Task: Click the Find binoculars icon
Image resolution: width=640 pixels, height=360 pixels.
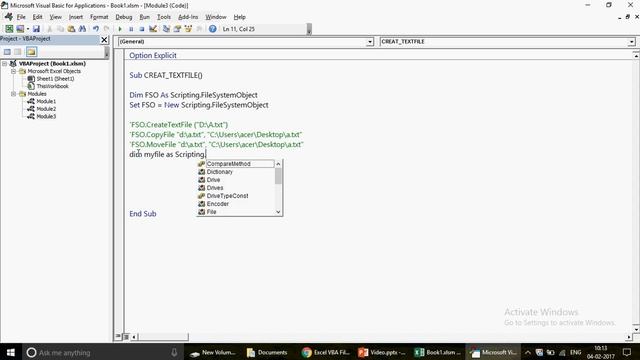Action: [x=82, y=29]
